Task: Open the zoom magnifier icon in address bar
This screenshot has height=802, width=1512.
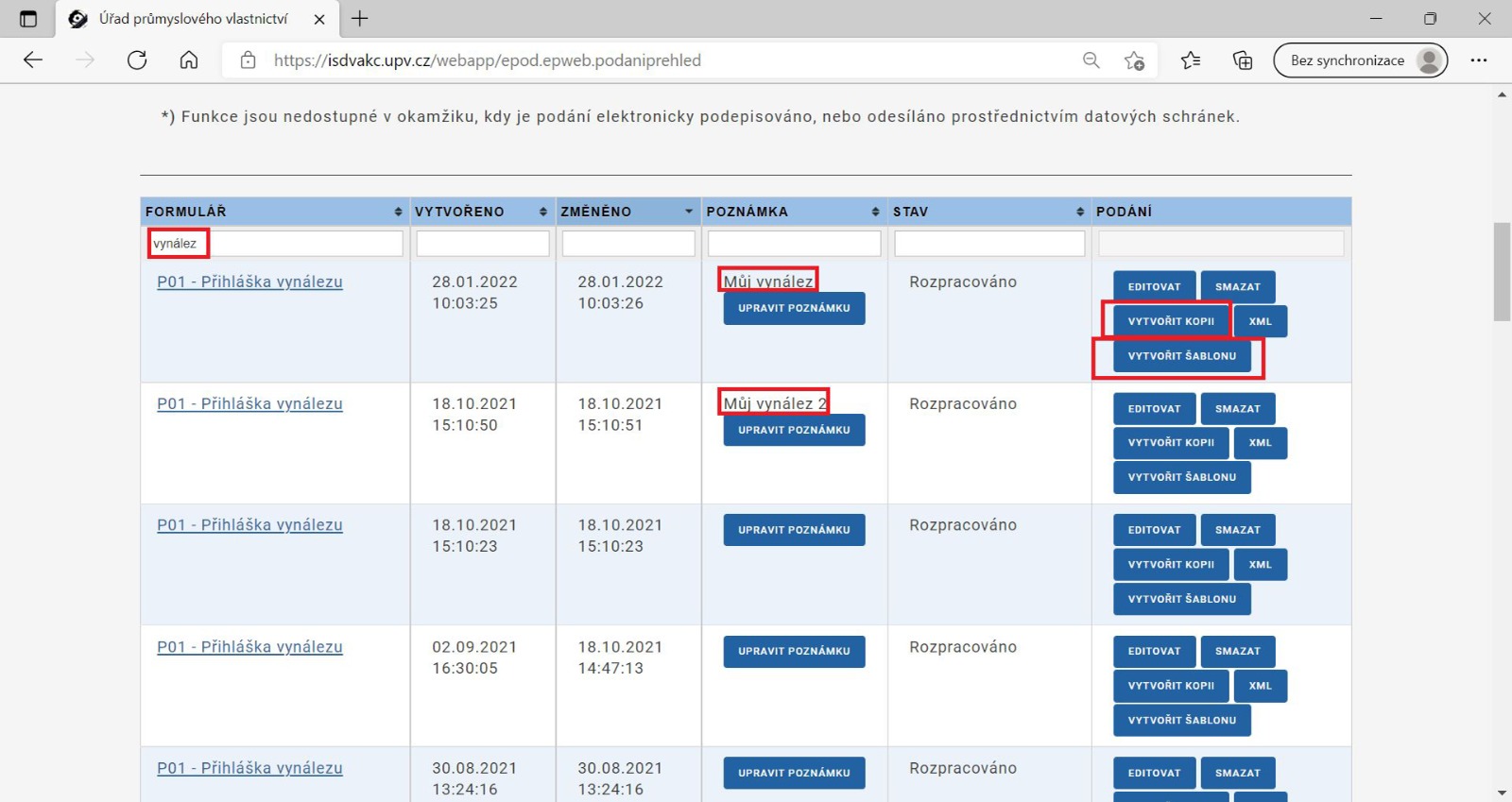Action: (x=1091, y=60)
